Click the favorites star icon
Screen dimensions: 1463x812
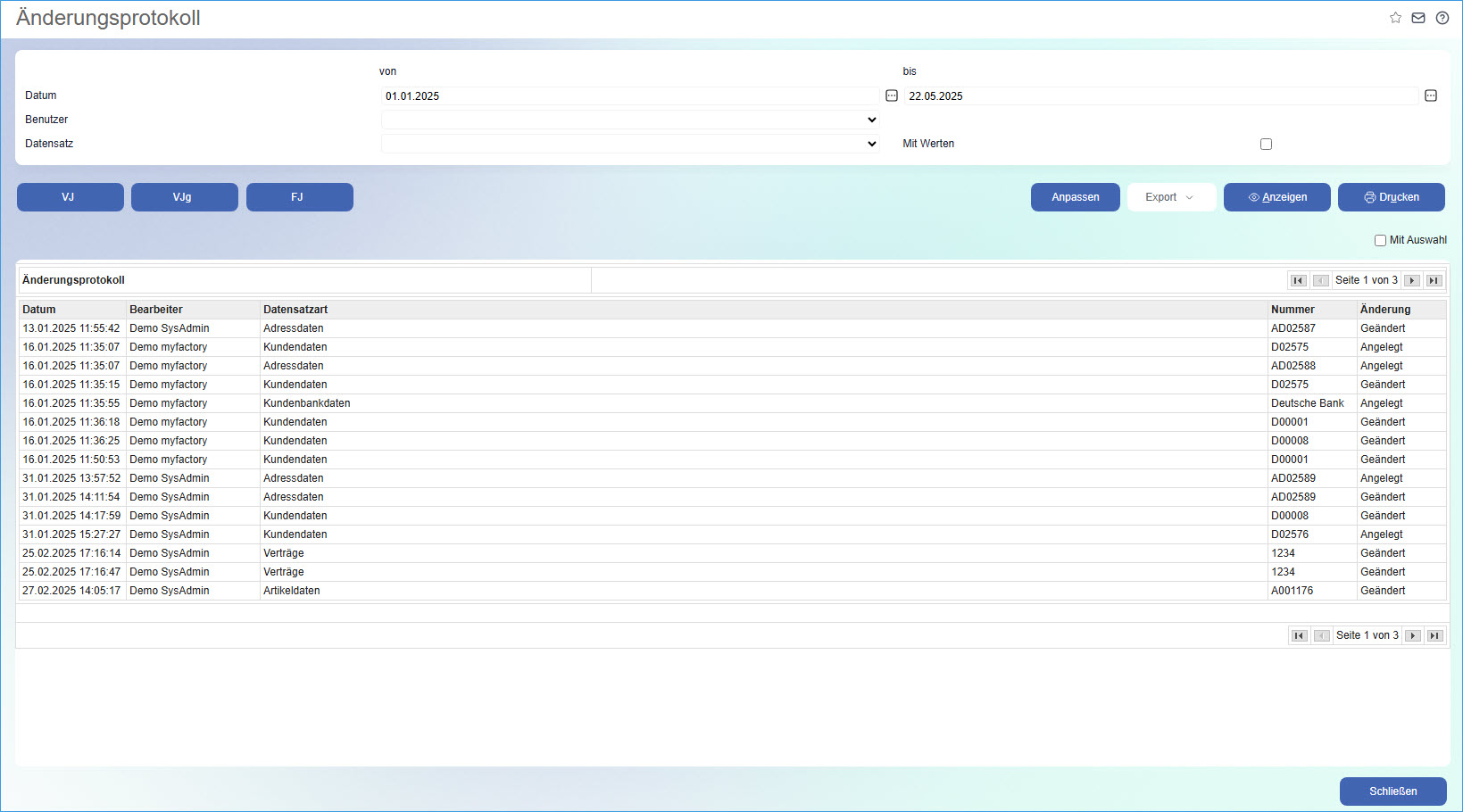1395,18
